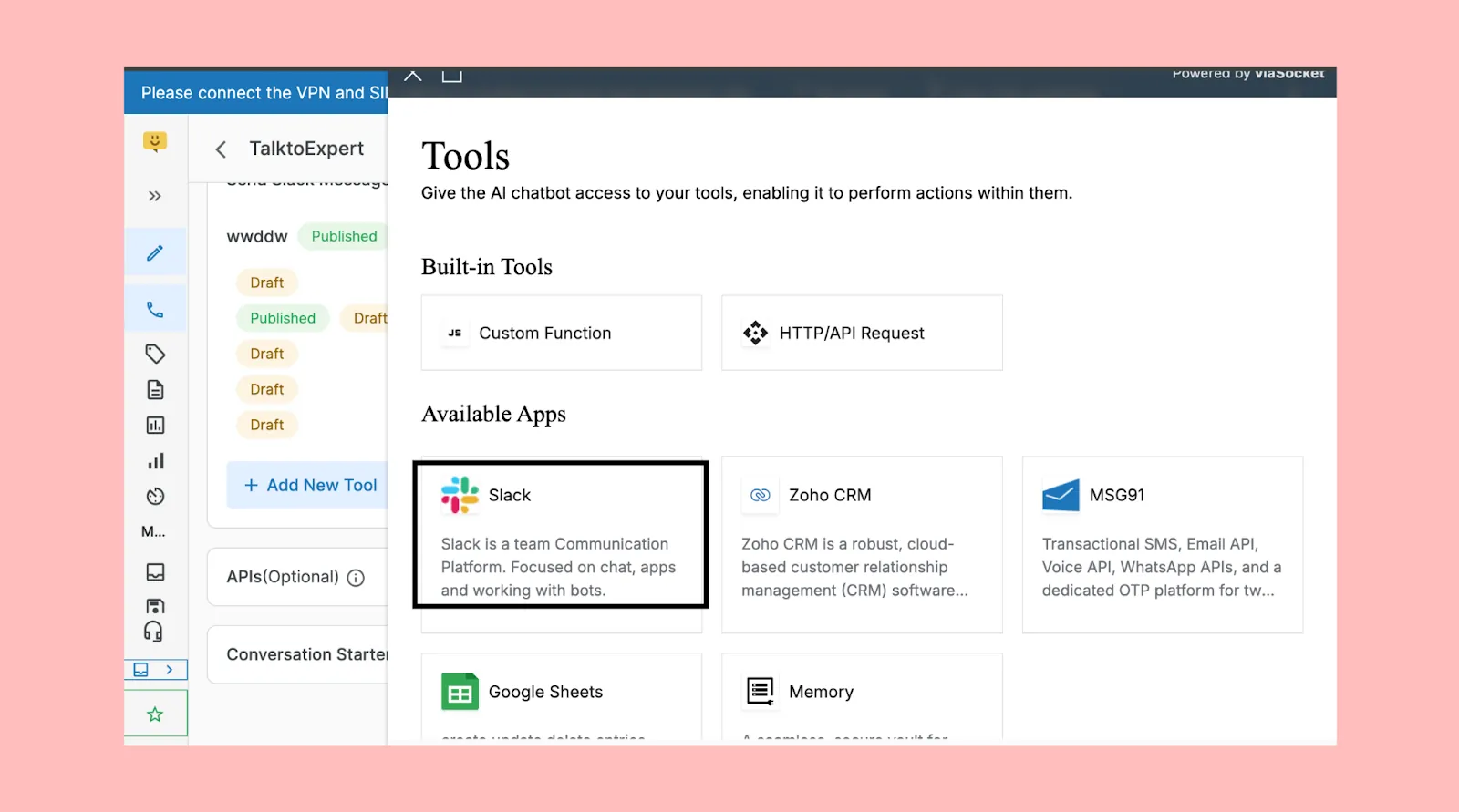This screenshot has width=1459, height=812.
Task: Open the APIs(Optional) section
Action: (x=298, y=577)
